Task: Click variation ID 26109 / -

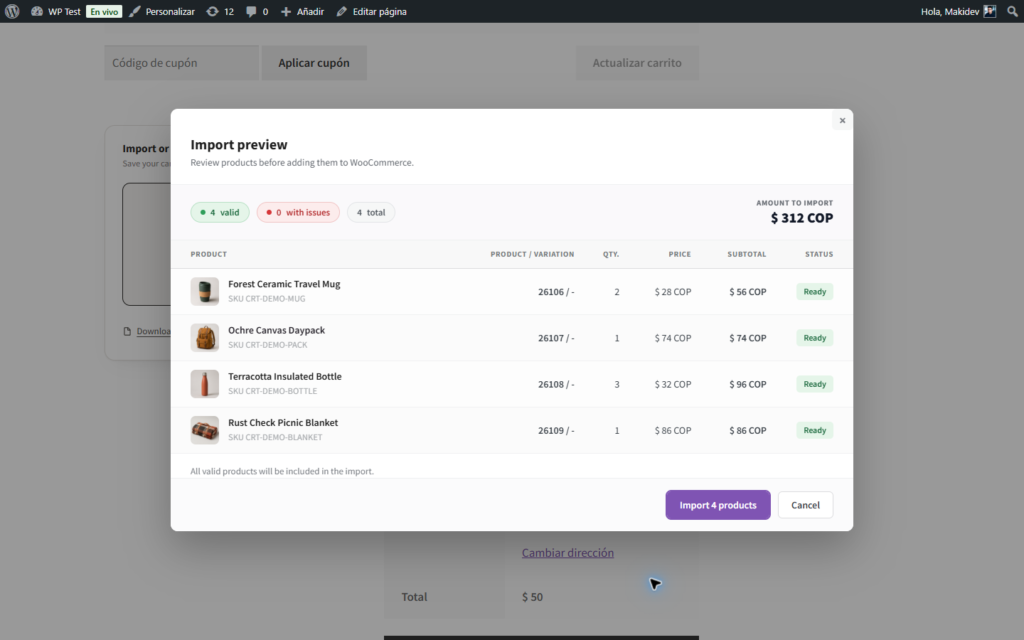Action: 556,431
